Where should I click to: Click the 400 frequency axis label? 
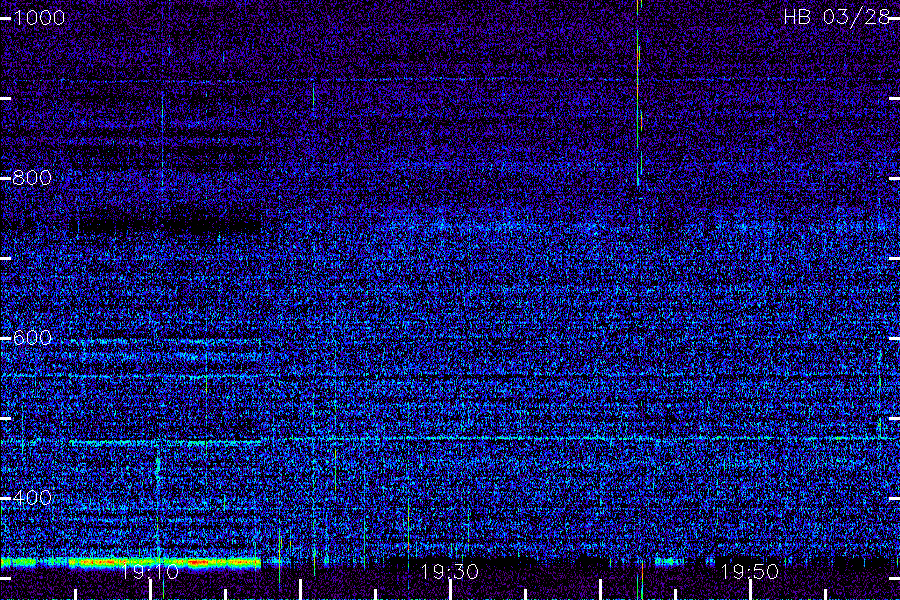pyautogui.click(x=32, y=497)
